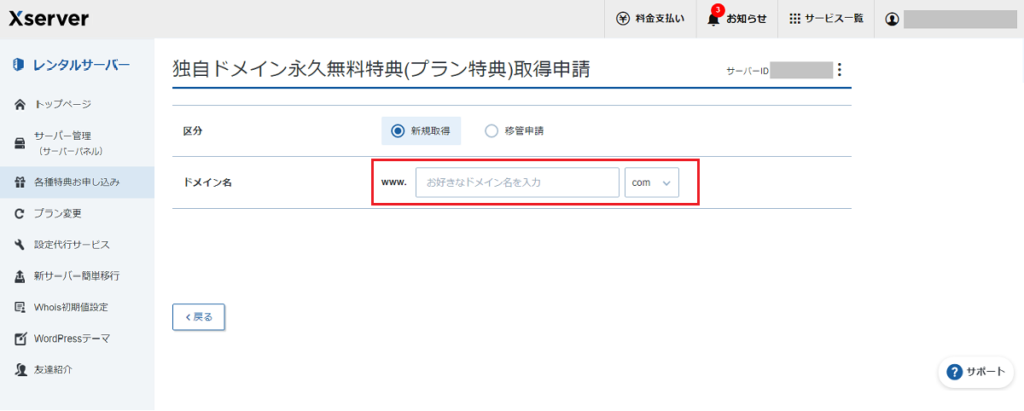This screenshot has height=411, width=1024.
Task: Click the notification bell icon
Action: pos(714,19)
